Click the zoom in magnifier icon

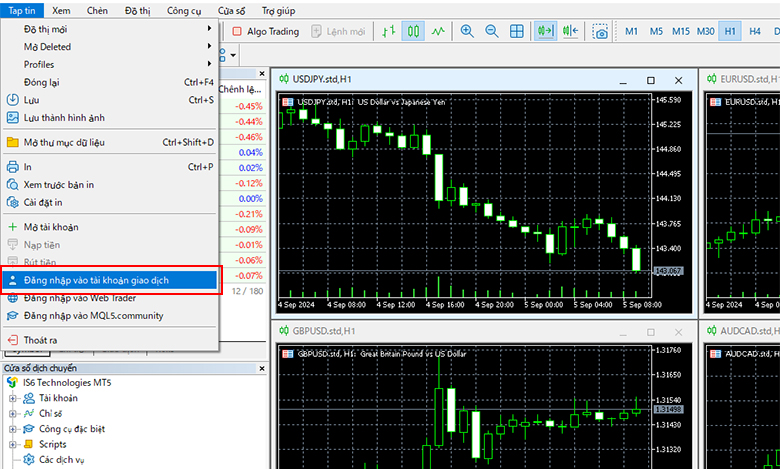click(467, 31)
